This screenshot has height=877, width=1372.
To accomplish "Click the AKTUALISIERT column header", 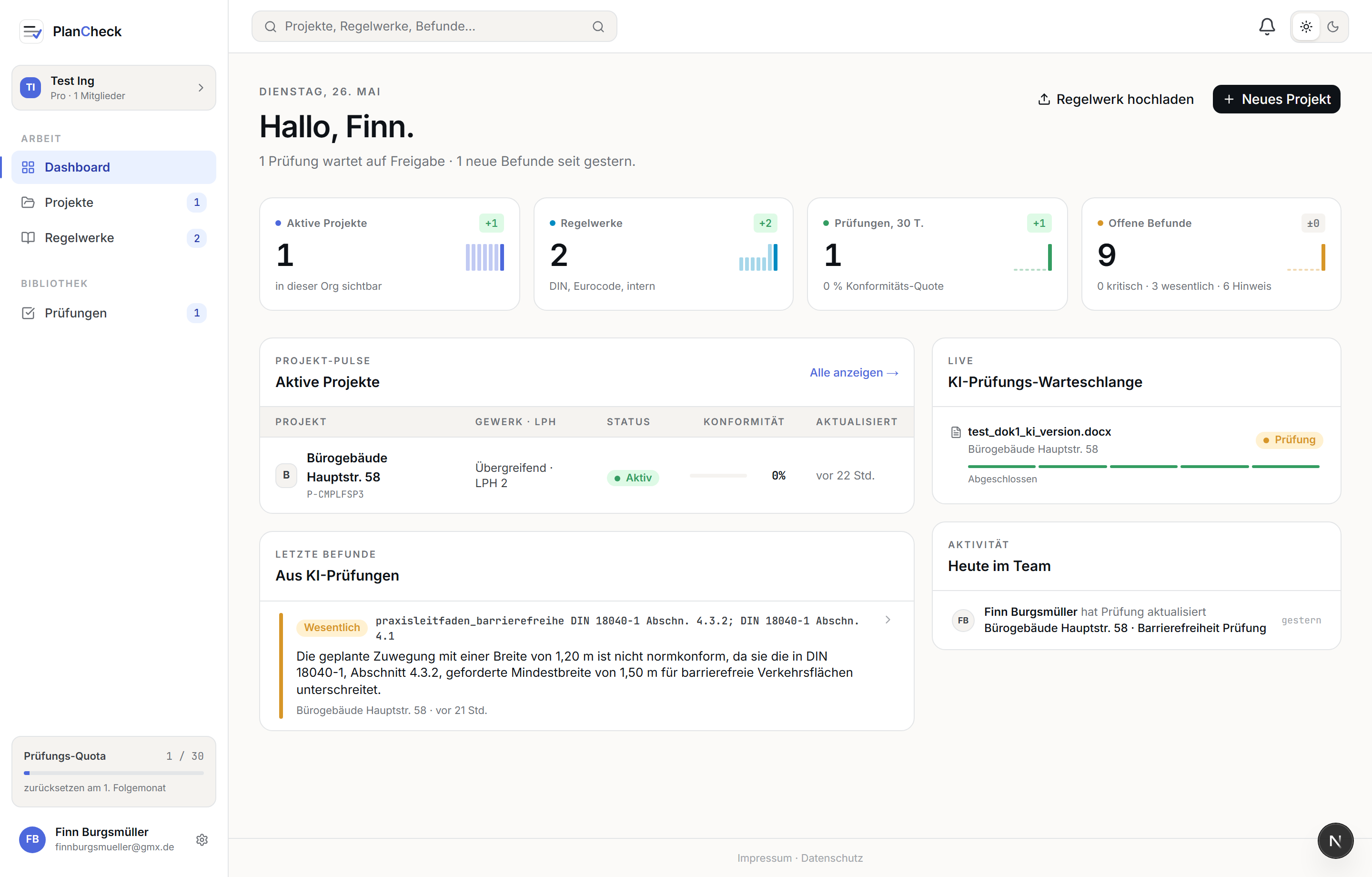I will click(x=857, y=422).
